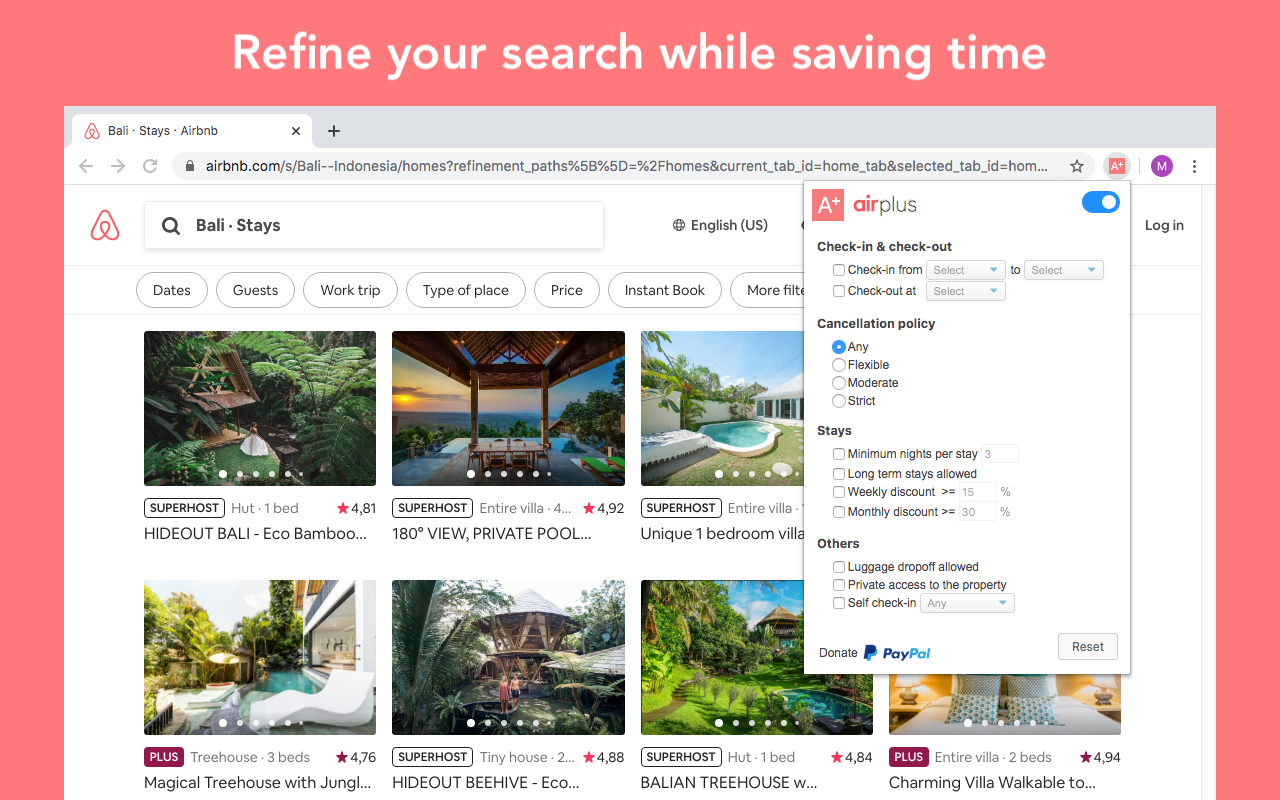Disable the airplus extension toggle
Viewport: 1280px width, 800px height.
[x=1100, y=201]
